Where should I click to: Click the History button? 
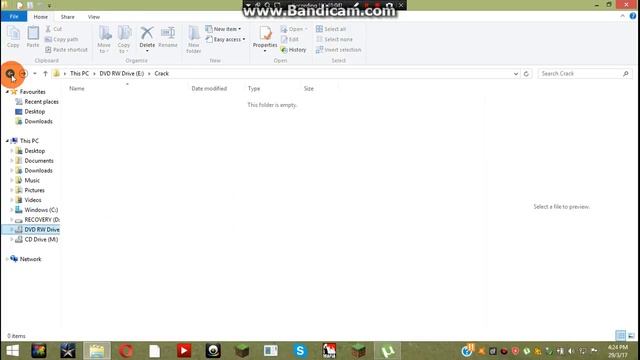pos(293,49)
